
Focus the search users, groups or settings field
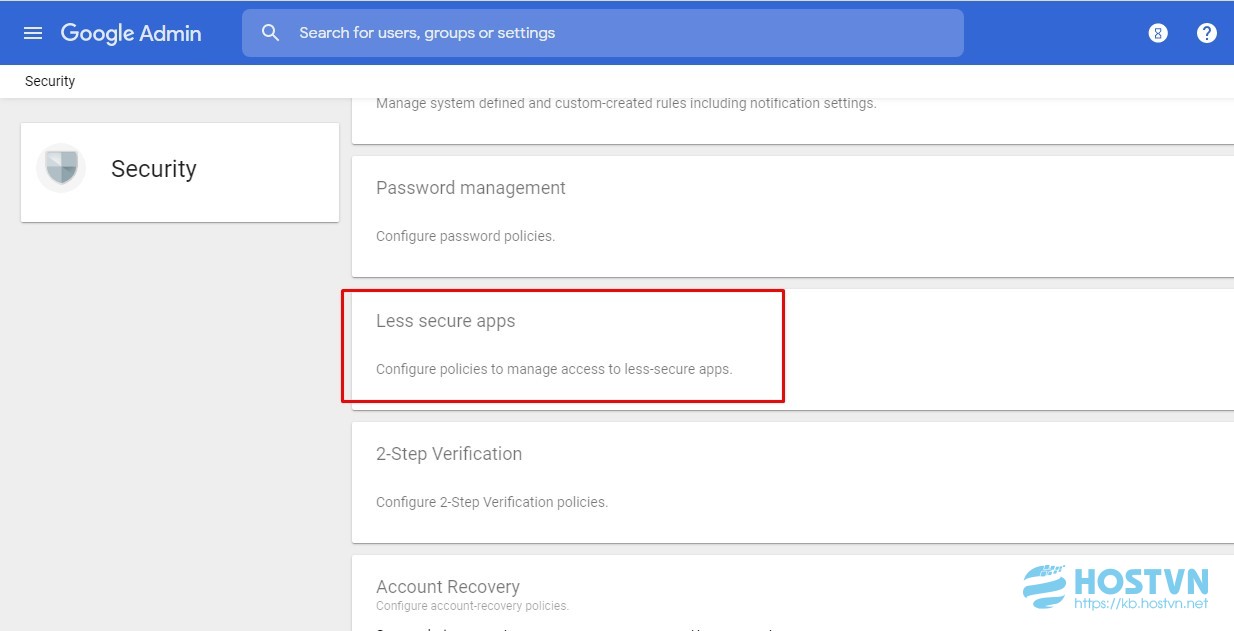[603, 33]
